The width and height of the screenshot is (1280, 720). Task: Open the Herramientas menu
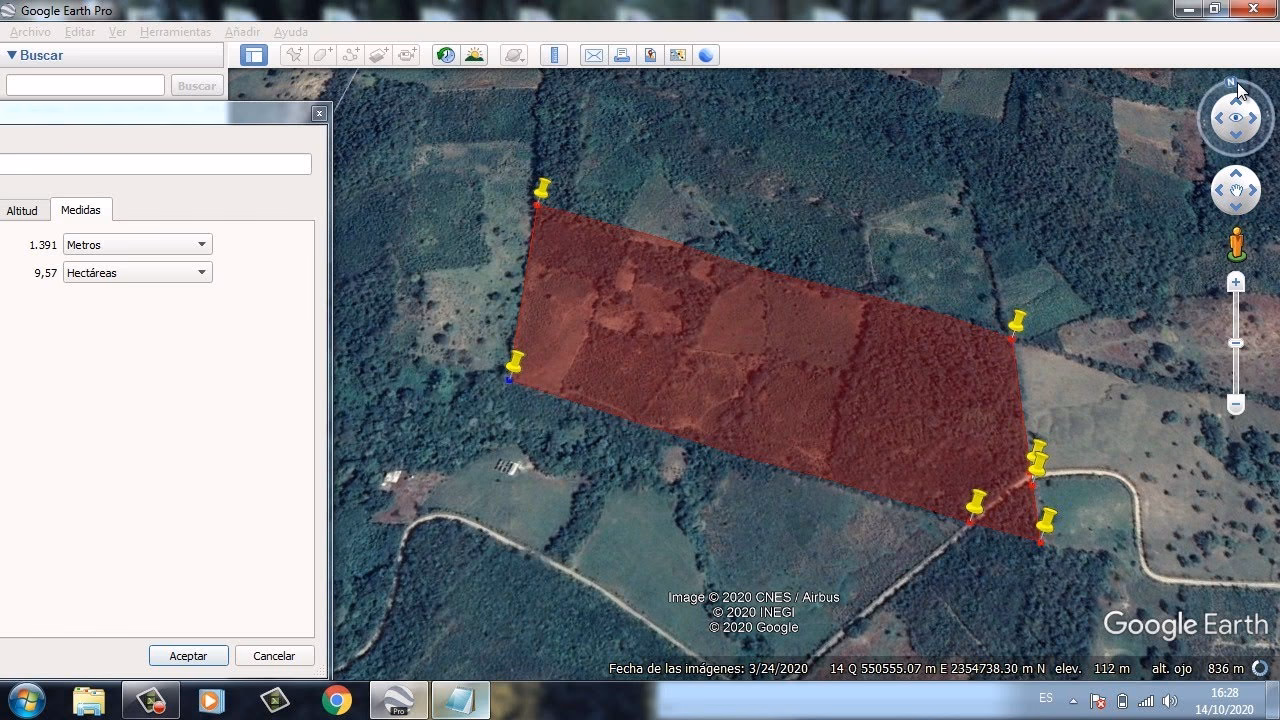pos(176,32)
